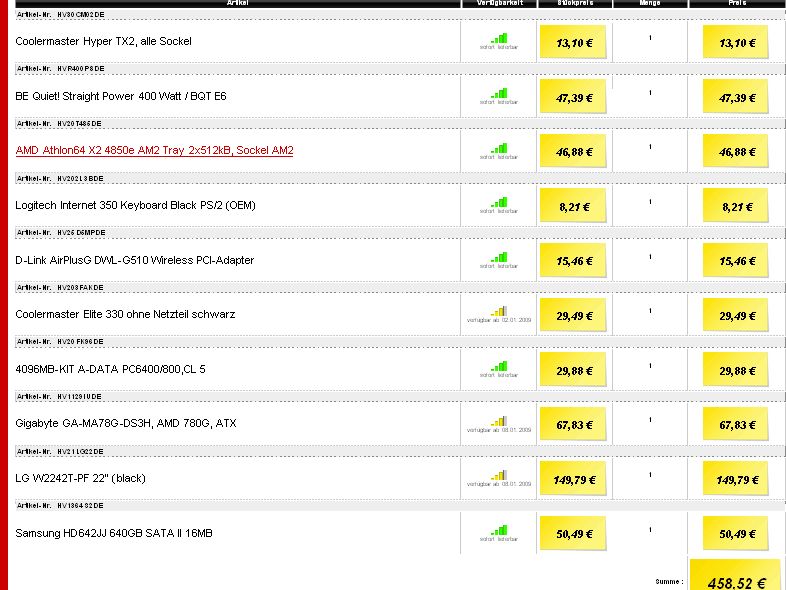This screenshot has height=590, width=786.
Task: Click availability icon for BE Quiet! Straight Power
Action: (499, 93)
